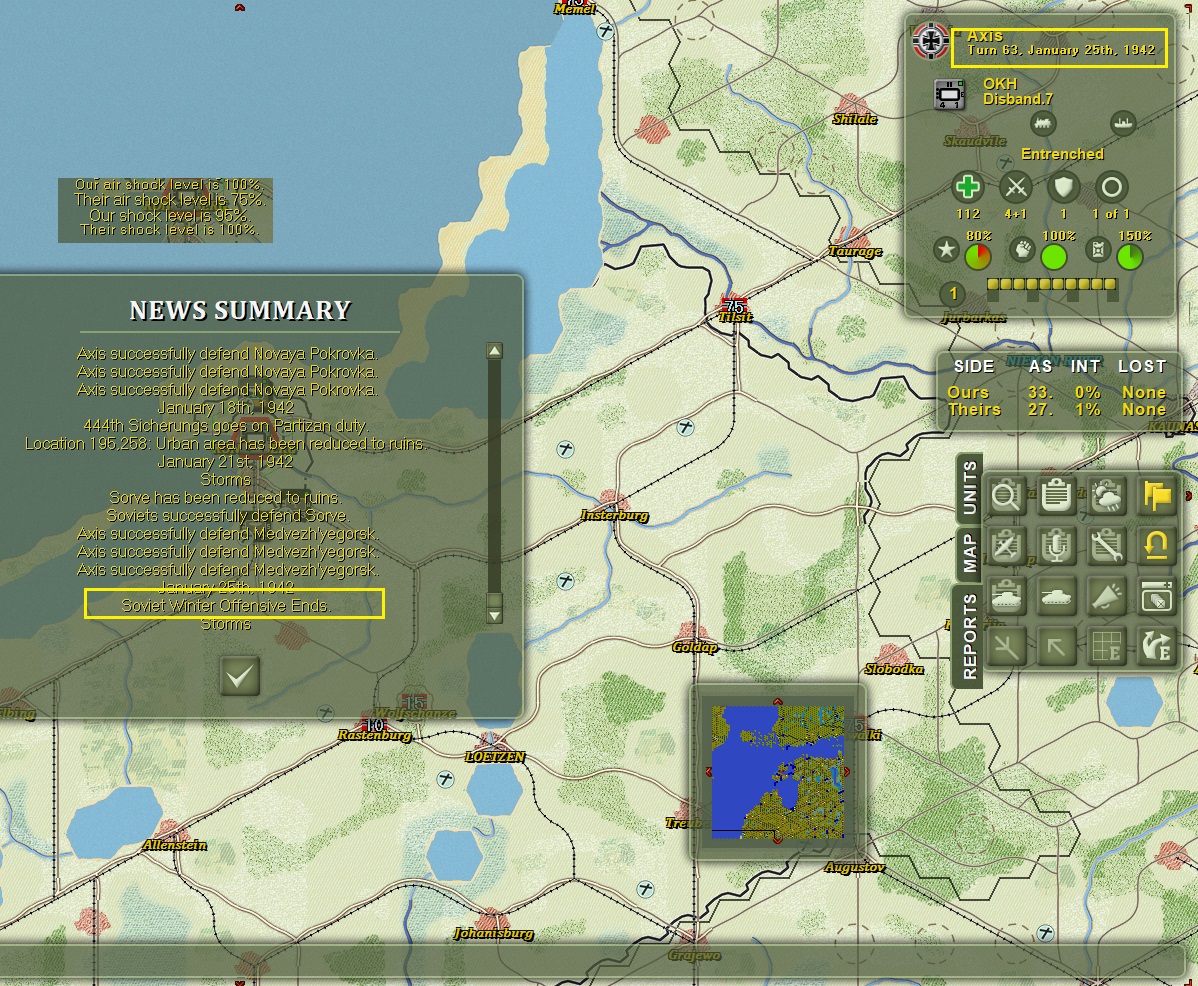The width and height of the screenshot is (1198, 986).
Task: Click the megaphone announcements icon
Action: (x=1106, y=596)
